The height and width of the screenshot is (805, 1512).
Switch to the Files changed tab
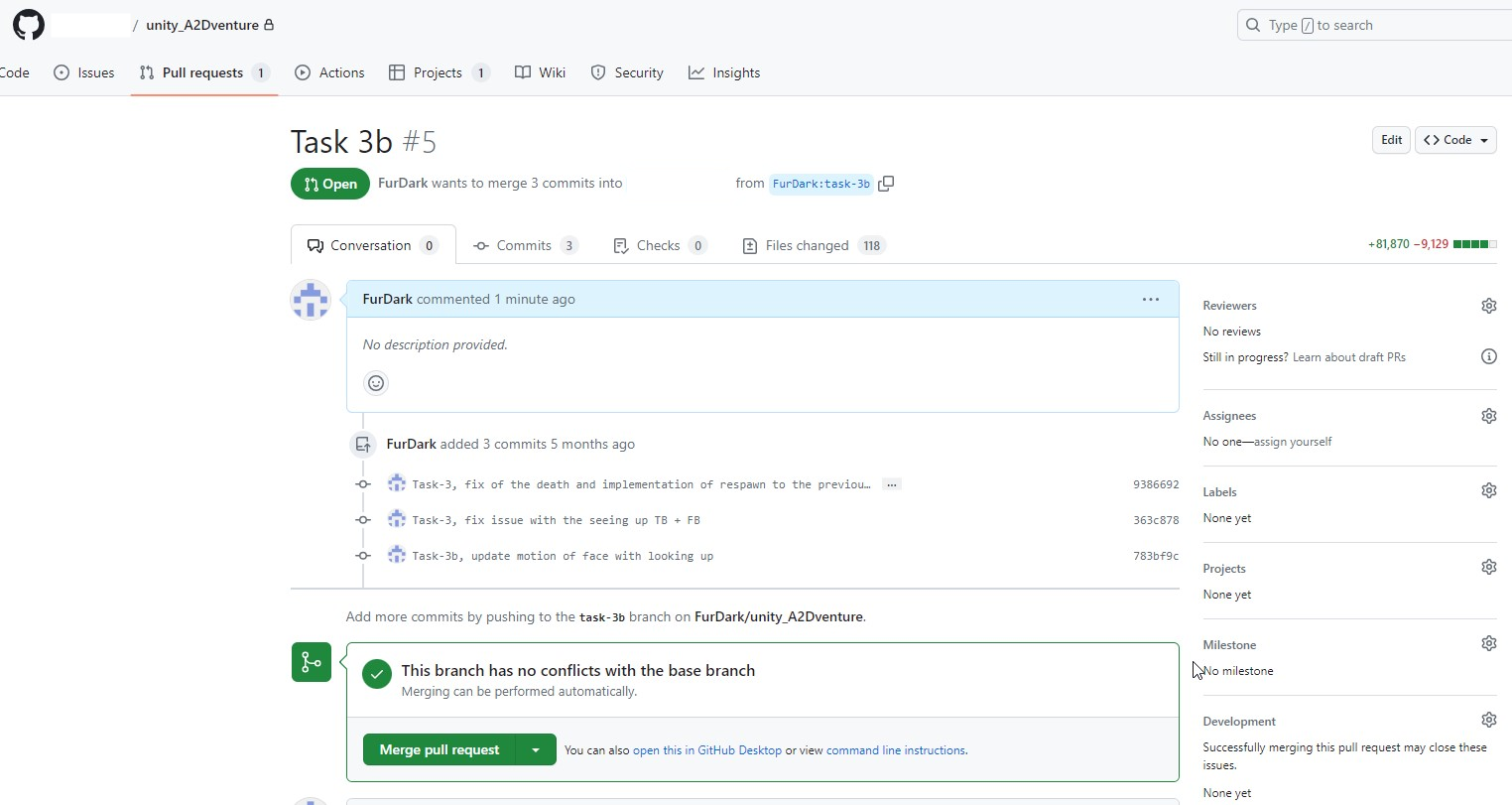point(807,245)
